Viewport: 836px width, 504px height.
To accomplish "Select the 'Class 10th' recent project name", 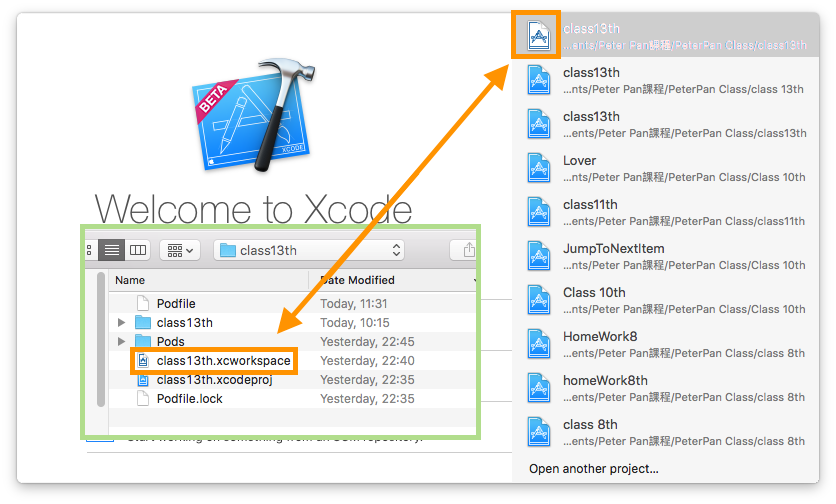I will (x=594, y=292).
